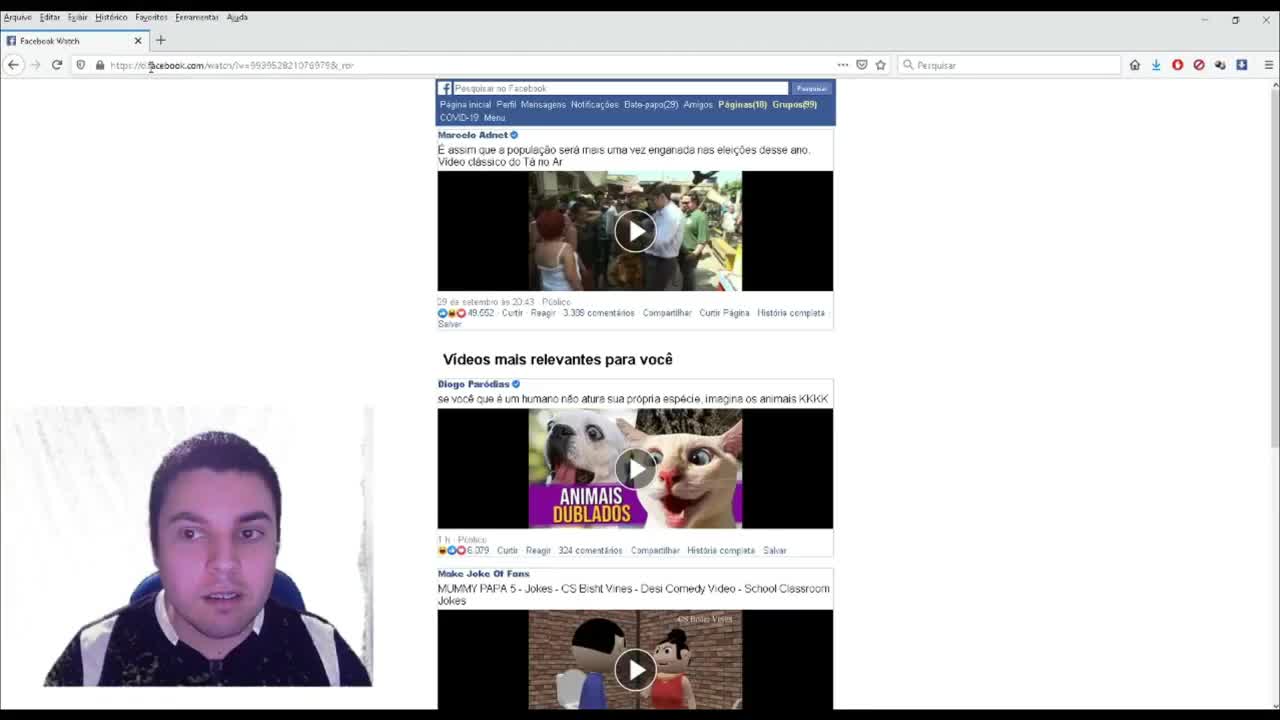The height and width of the screenshot is (720, 1280).
Task: Click the dark mask extension icon
Action: pos(1220,65)
